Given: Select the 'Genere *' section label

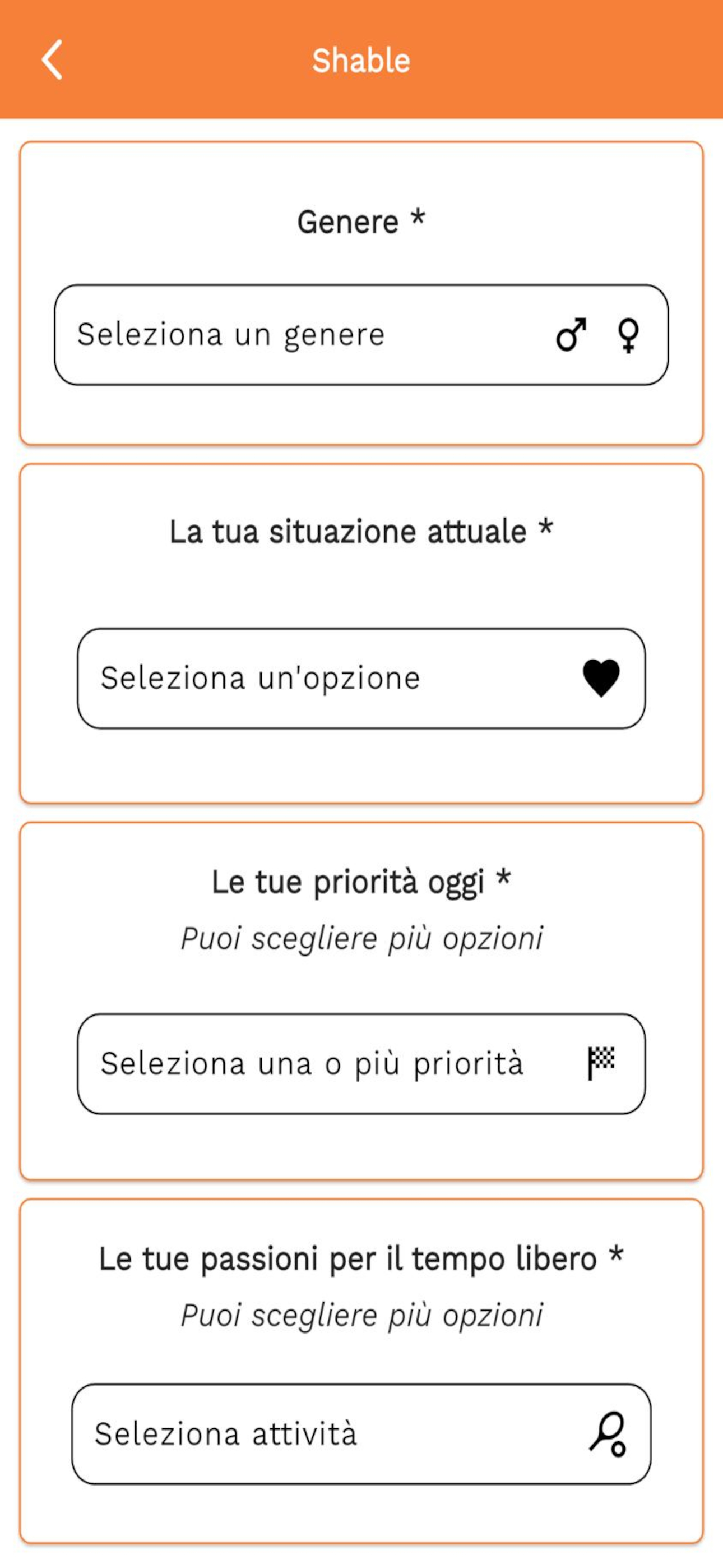Looking at the screenshot, I should point(361,221).
